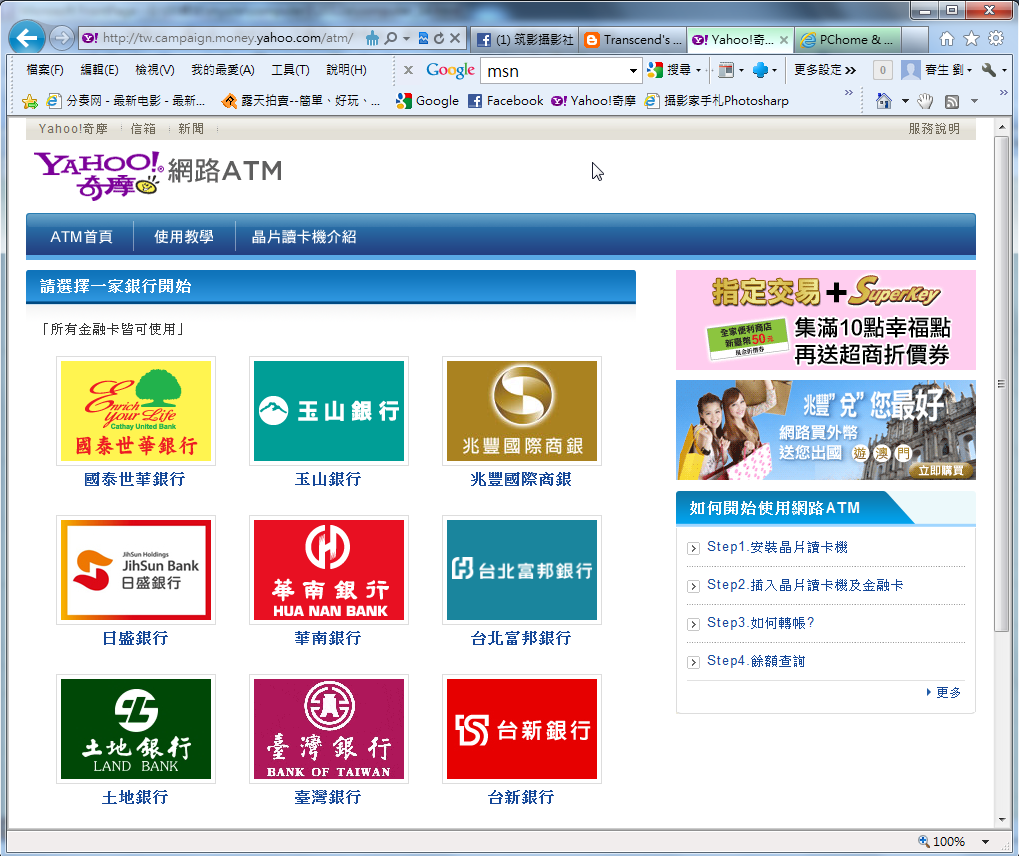Image resolution: width=1019 pixels, height=856 pixels.
Task: Switch to the Transcend's tab
Action: tap(633, 40)
